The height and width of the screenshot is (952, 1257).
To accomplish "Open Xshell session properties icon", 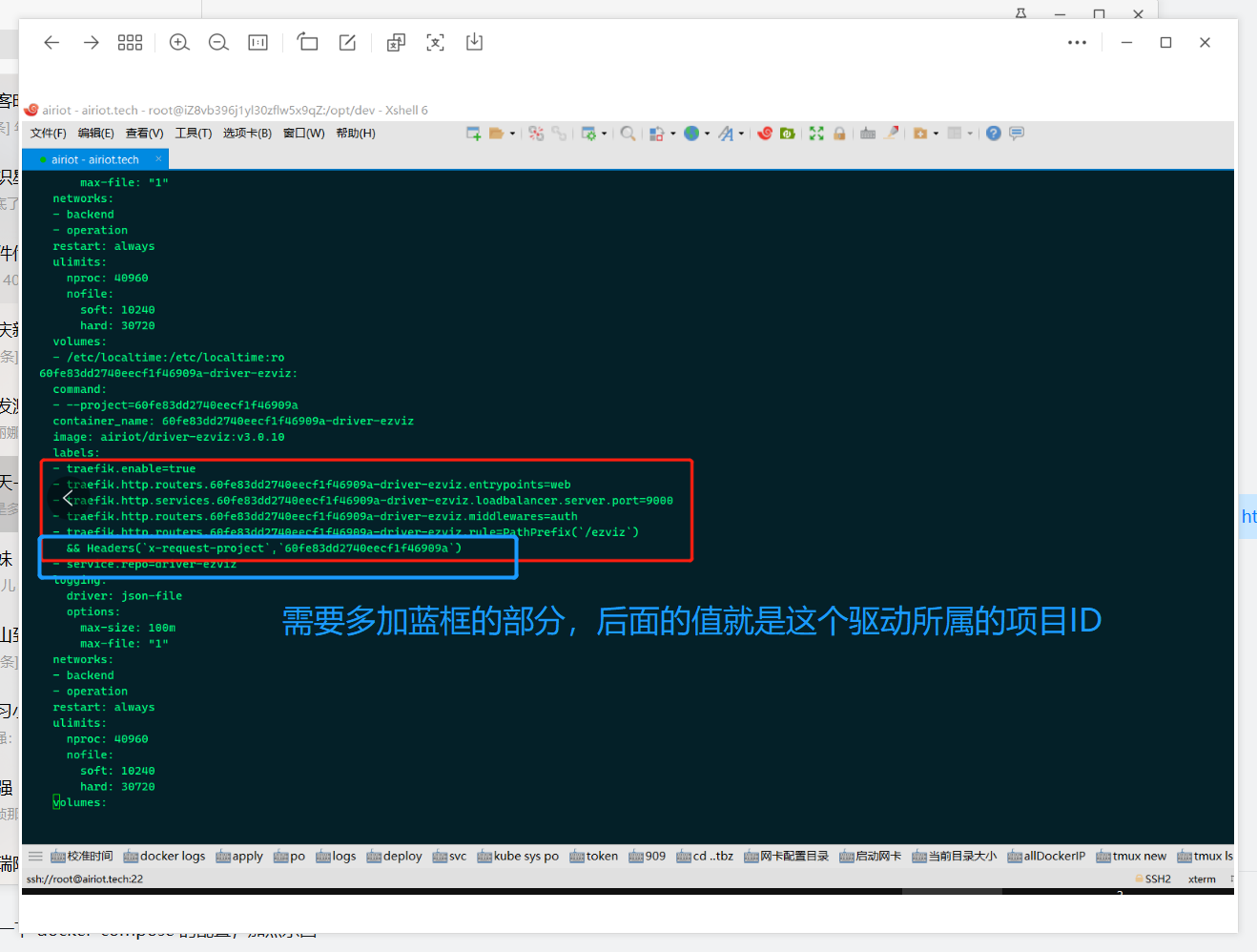I will tap(588, 134).
